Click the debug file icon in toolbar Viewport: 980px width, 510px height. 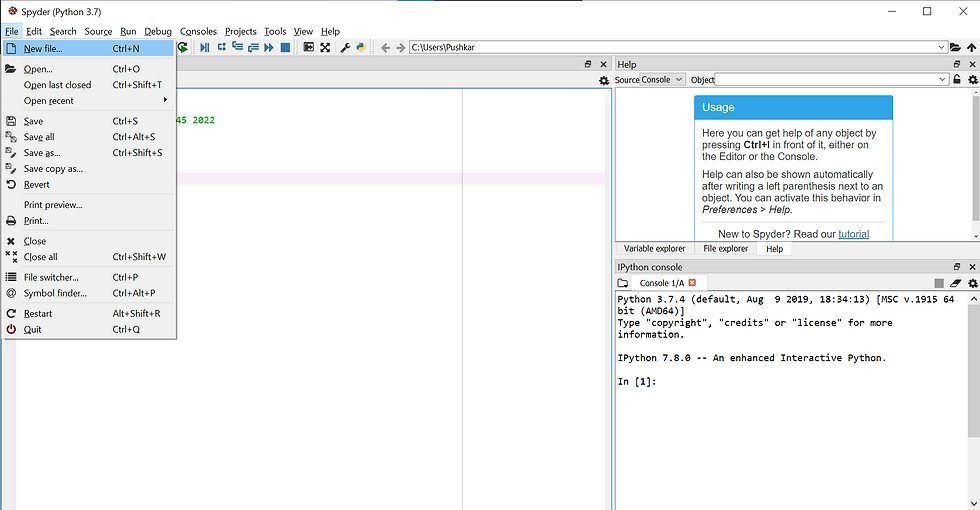(204, 48)
